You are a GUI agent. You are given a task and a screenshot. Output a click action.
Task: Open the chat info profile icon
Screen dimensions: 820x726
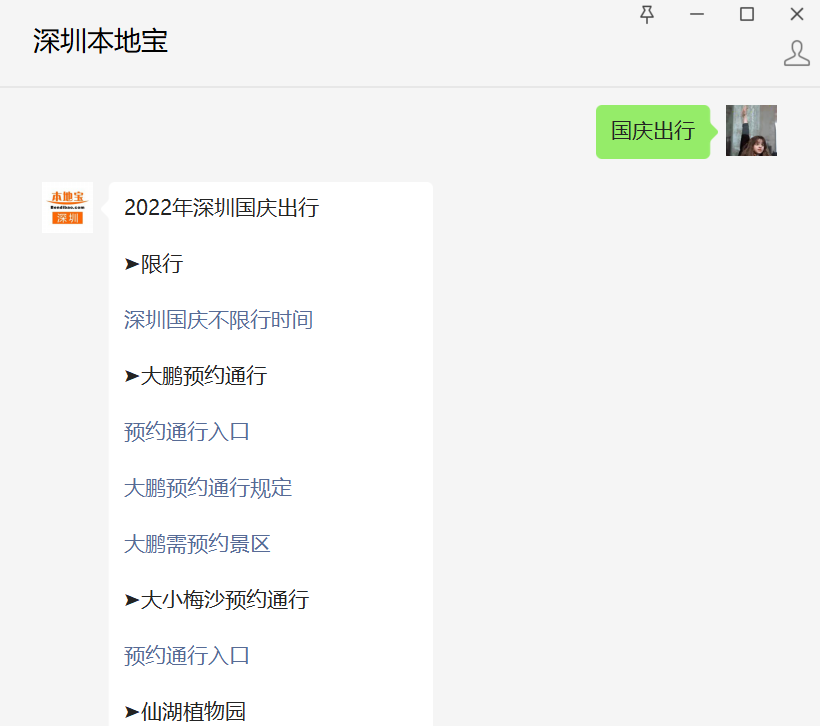[796, 53]
